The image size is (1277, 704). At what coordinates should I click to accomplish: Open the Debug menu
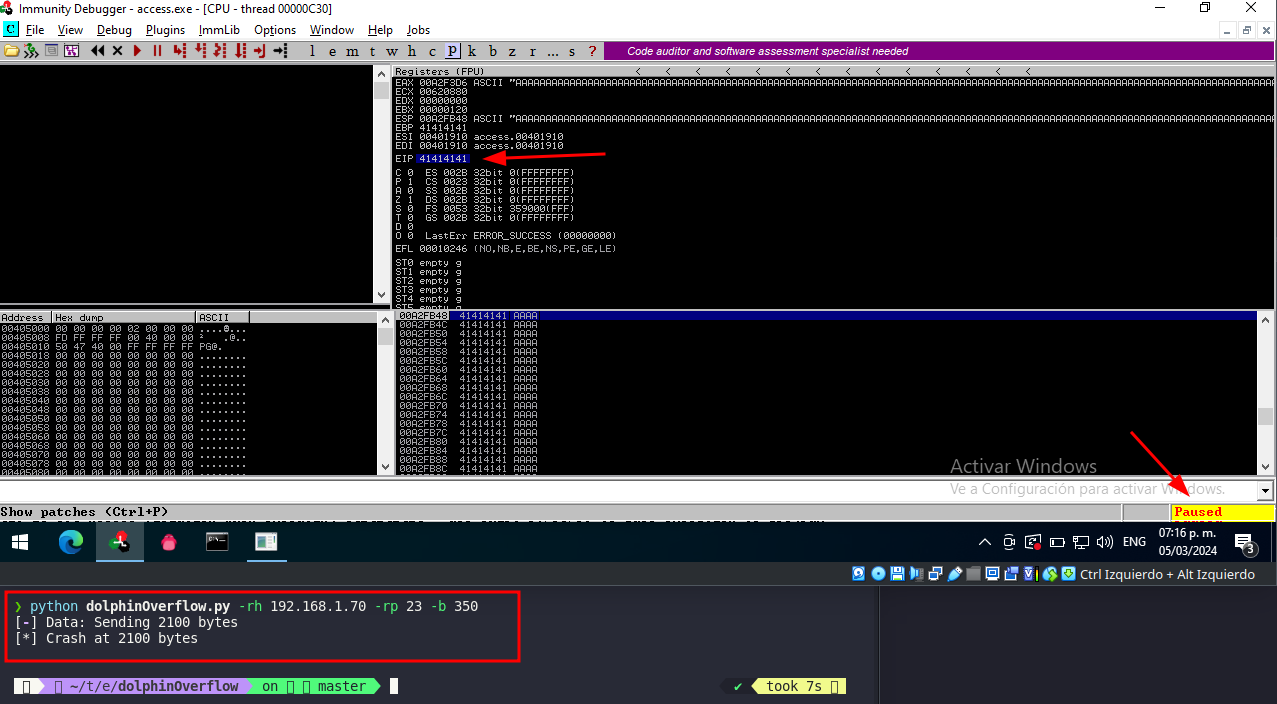114,30
